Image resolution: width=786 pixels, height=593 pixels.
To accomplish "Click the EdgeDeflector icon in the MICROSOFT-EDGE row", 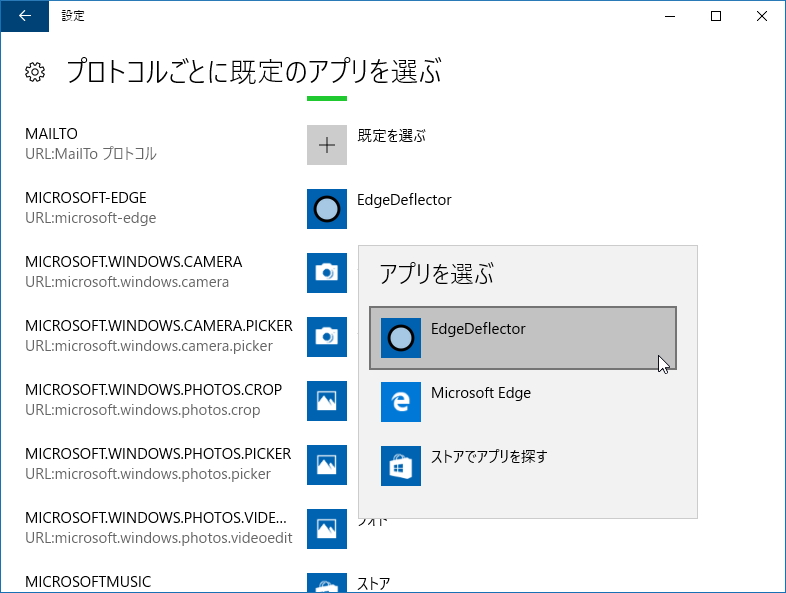I will point(327,209).
